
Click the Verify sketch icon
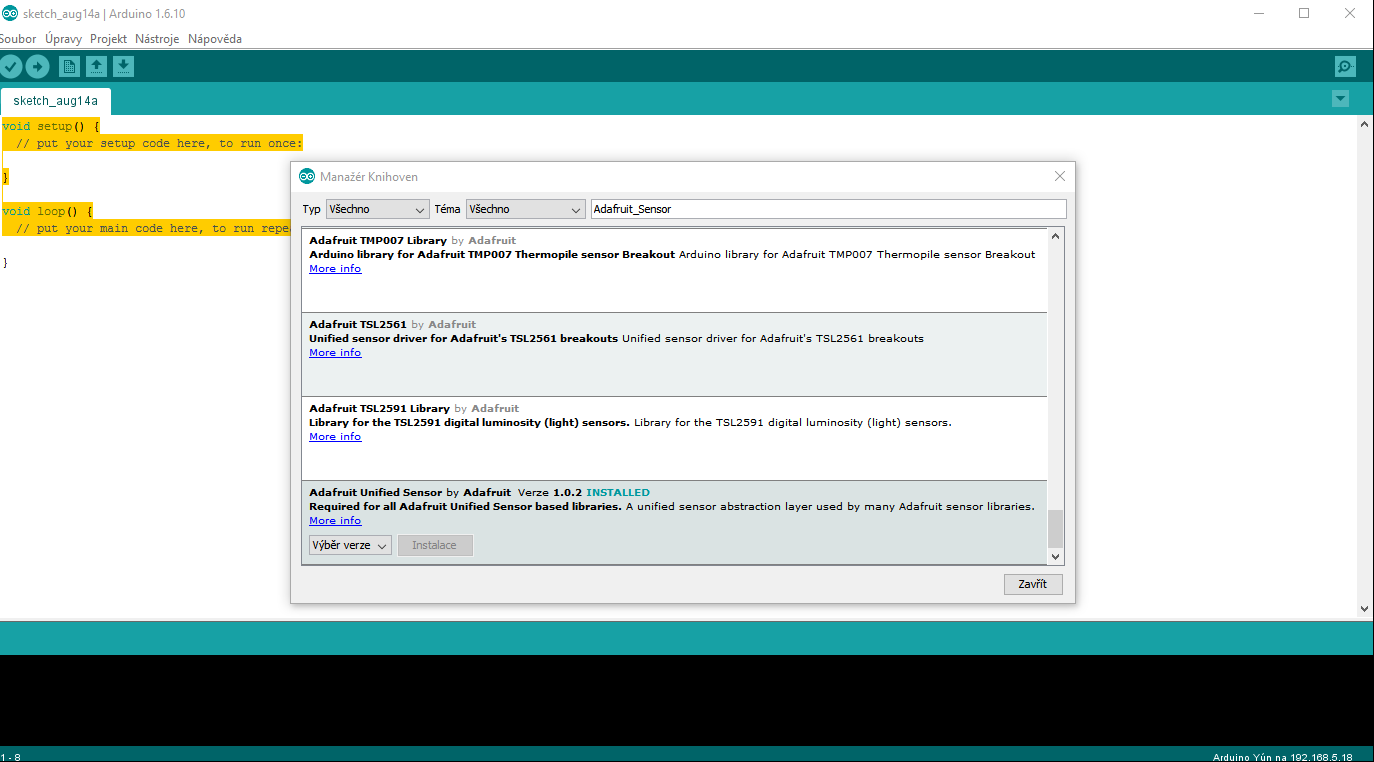pos(11,66)
